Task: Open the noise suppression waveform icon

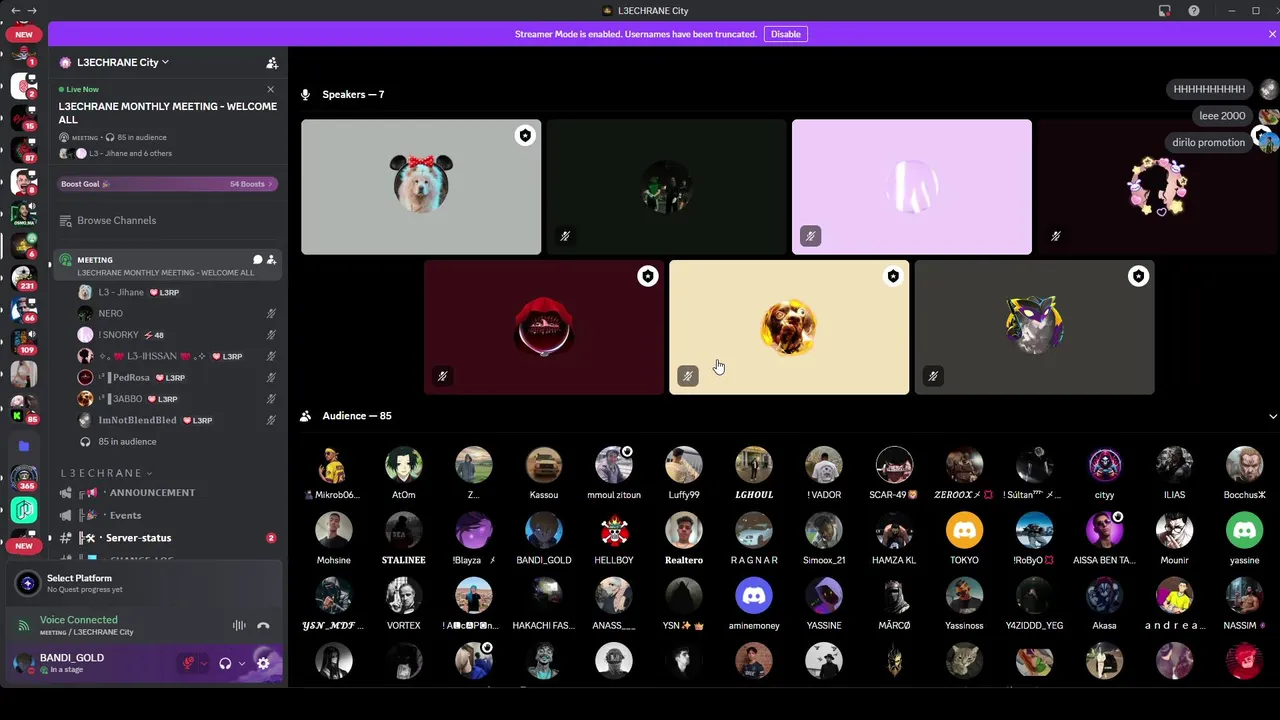Action: tap(239, 626)
